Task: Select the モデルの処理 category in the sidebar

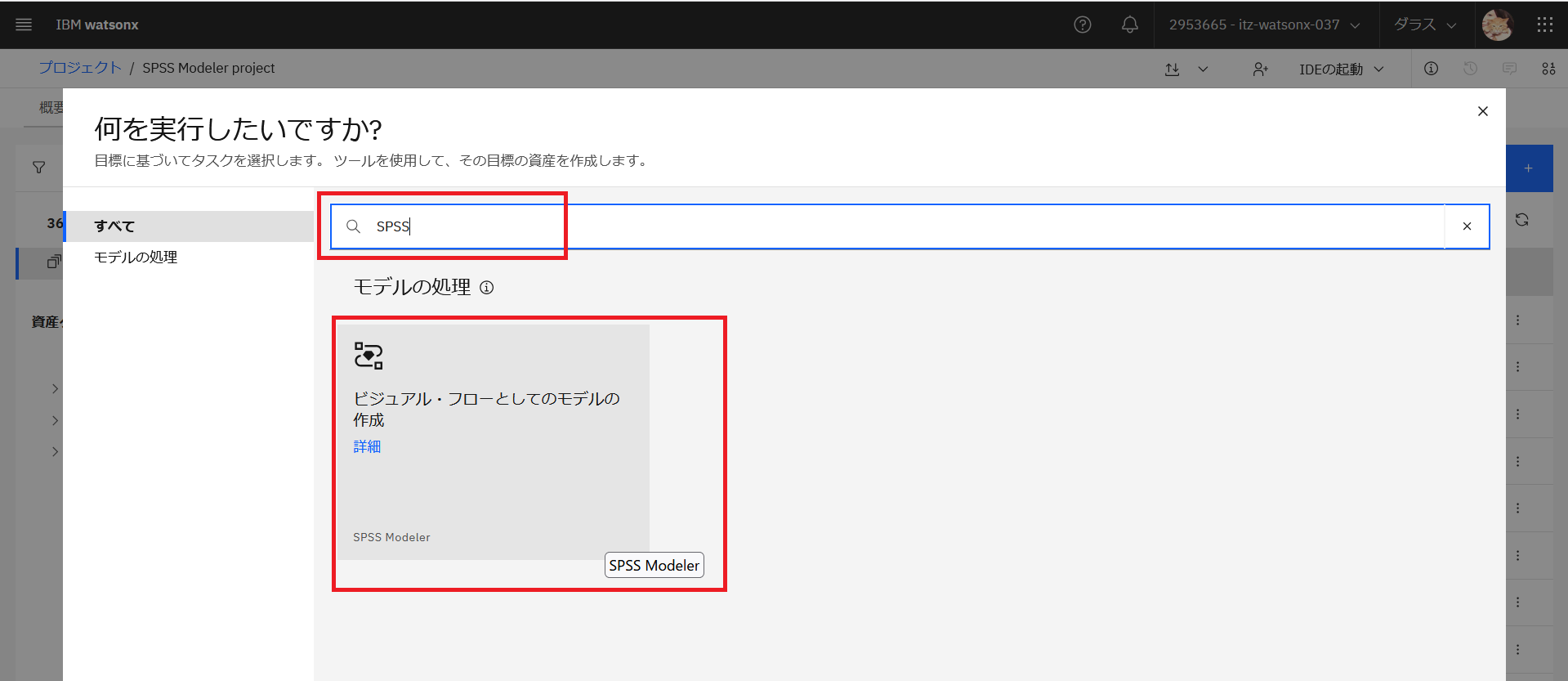Action: click(189, 258)
